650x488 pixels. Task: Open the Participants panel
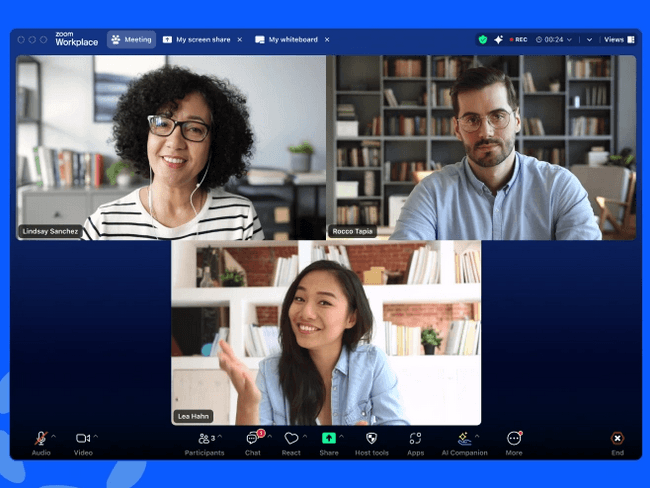(x=204, y=444)
